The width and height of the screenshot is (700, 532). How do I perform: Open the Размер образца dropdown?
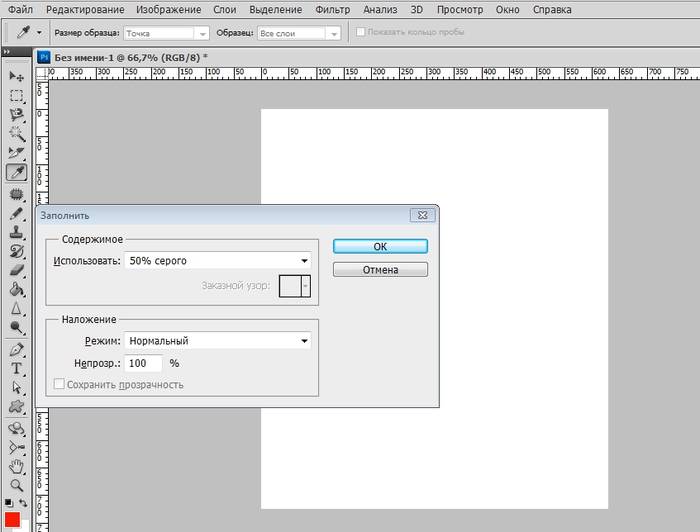click(x=165, y=33)
